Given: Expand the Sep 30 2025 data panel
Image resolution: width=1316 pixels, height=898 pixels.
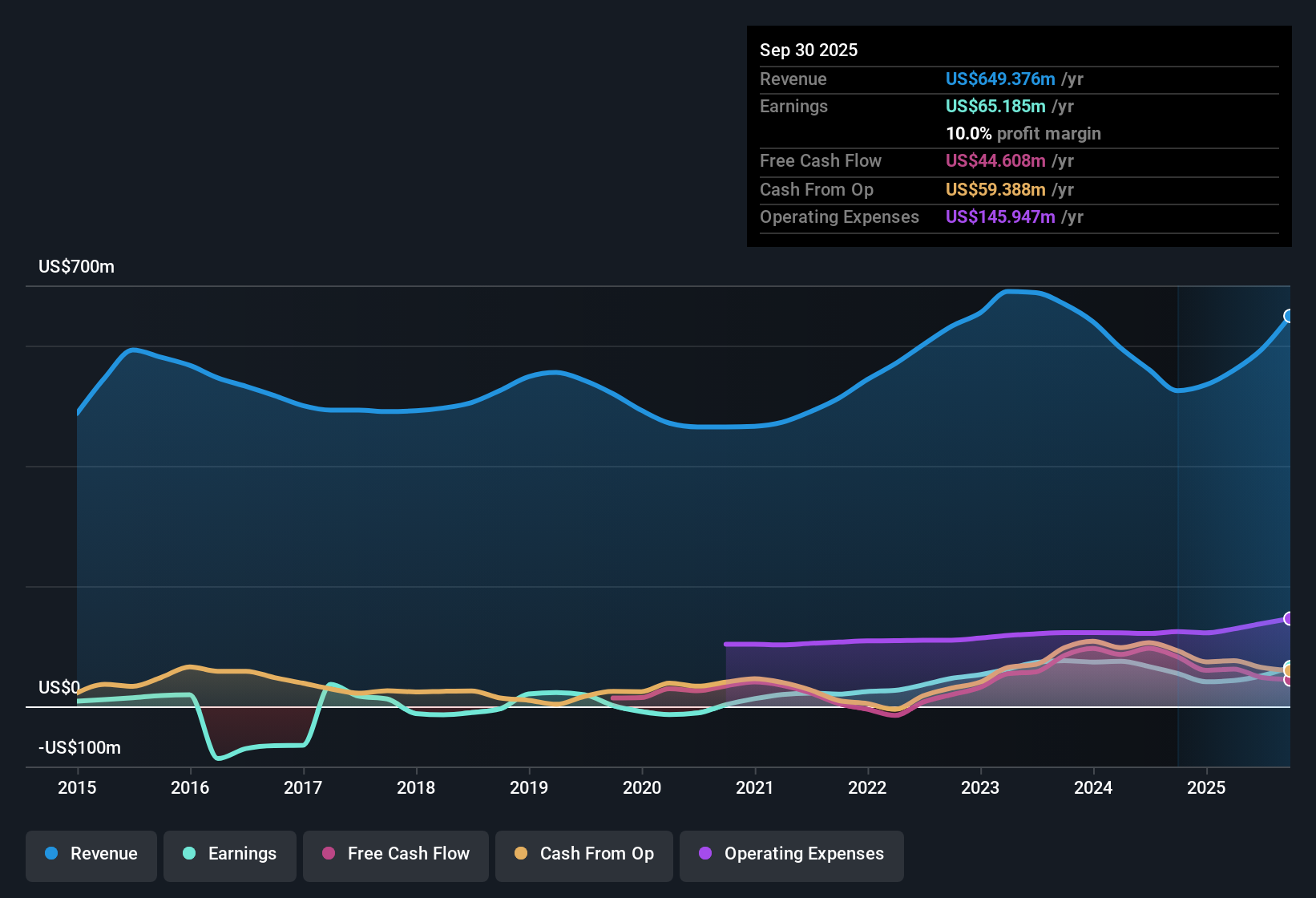Looking at the screenshot, I should point(809,50).
